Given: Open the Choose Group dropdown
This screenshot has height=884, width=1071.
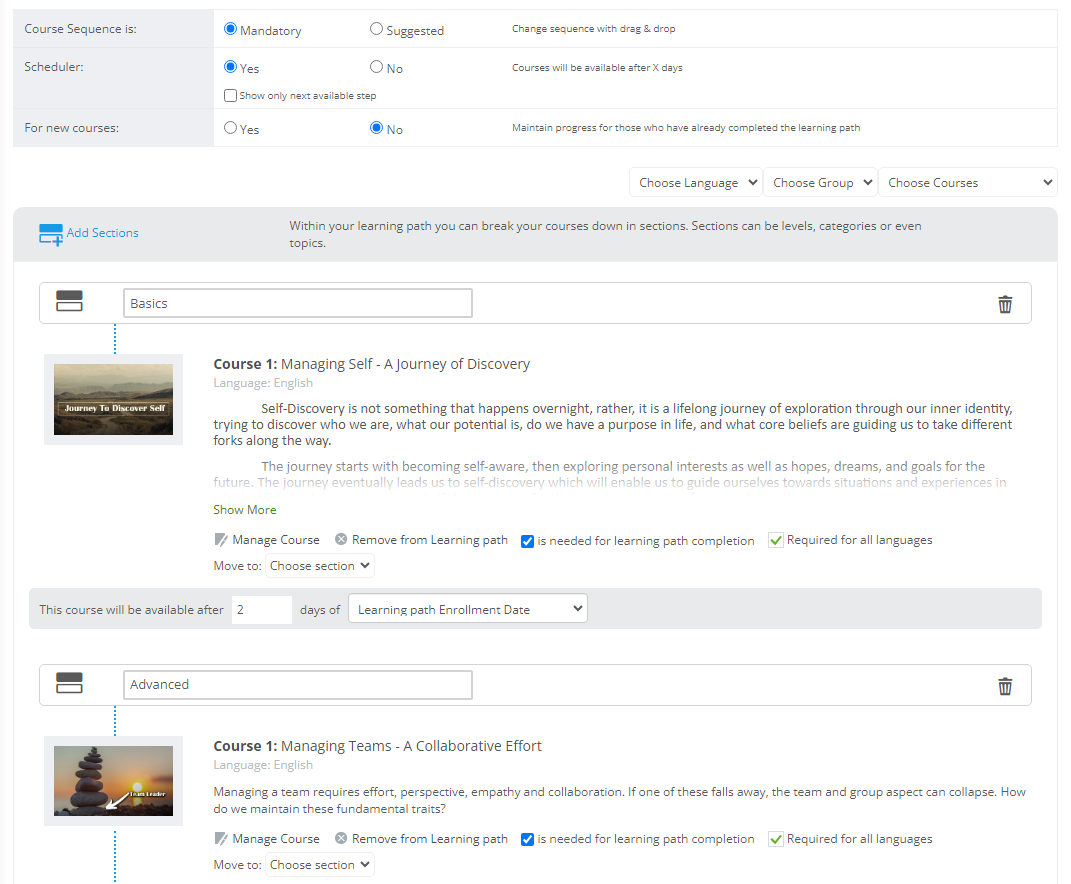Looking at the screenshot, I should pyautogui.click(x=820, y=182).
